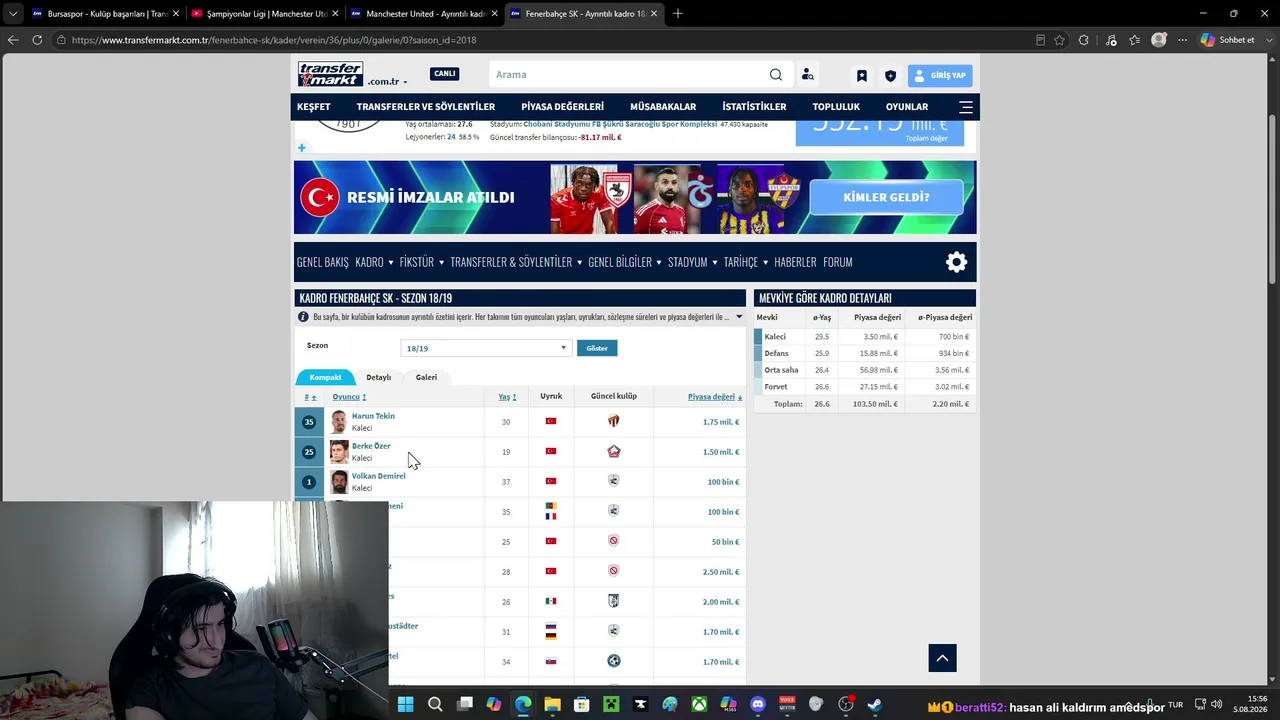Open the browser profile avatar
The image size is (1280, 720).
coord(1159,40)
